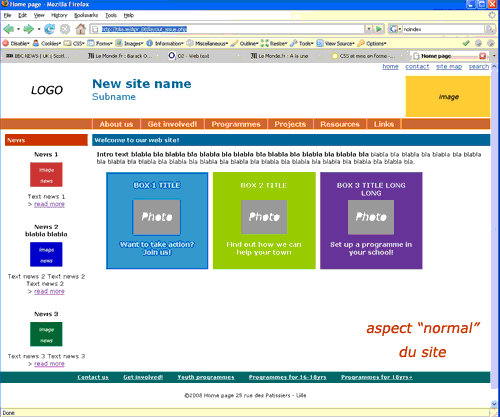Open the Links navigation item
500x417 pixels.
click(x=384, y=124)
